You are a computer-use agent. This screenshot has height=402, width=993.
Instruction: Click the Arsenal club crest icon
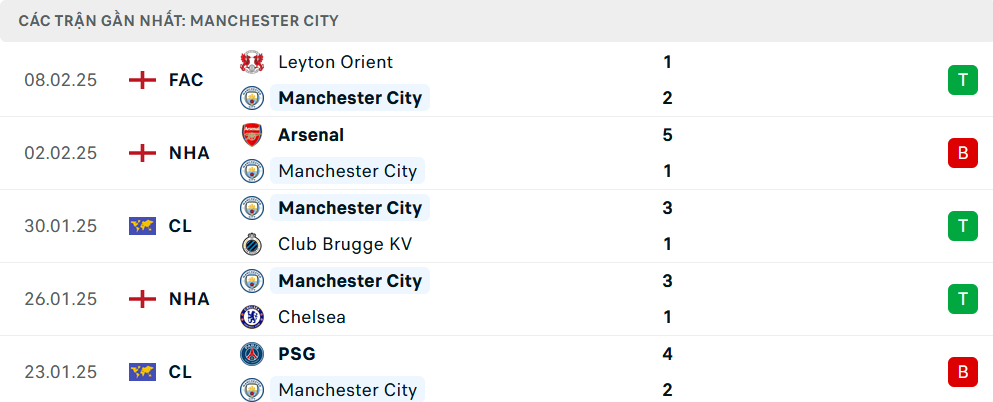pyautogui.click(x=251, y=135)
